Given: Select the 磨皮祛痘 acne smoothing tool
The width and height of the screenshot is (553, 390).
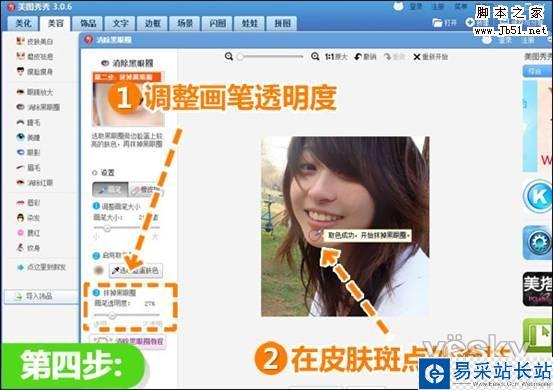Looking at the screenshot, I should pos(35,56).
